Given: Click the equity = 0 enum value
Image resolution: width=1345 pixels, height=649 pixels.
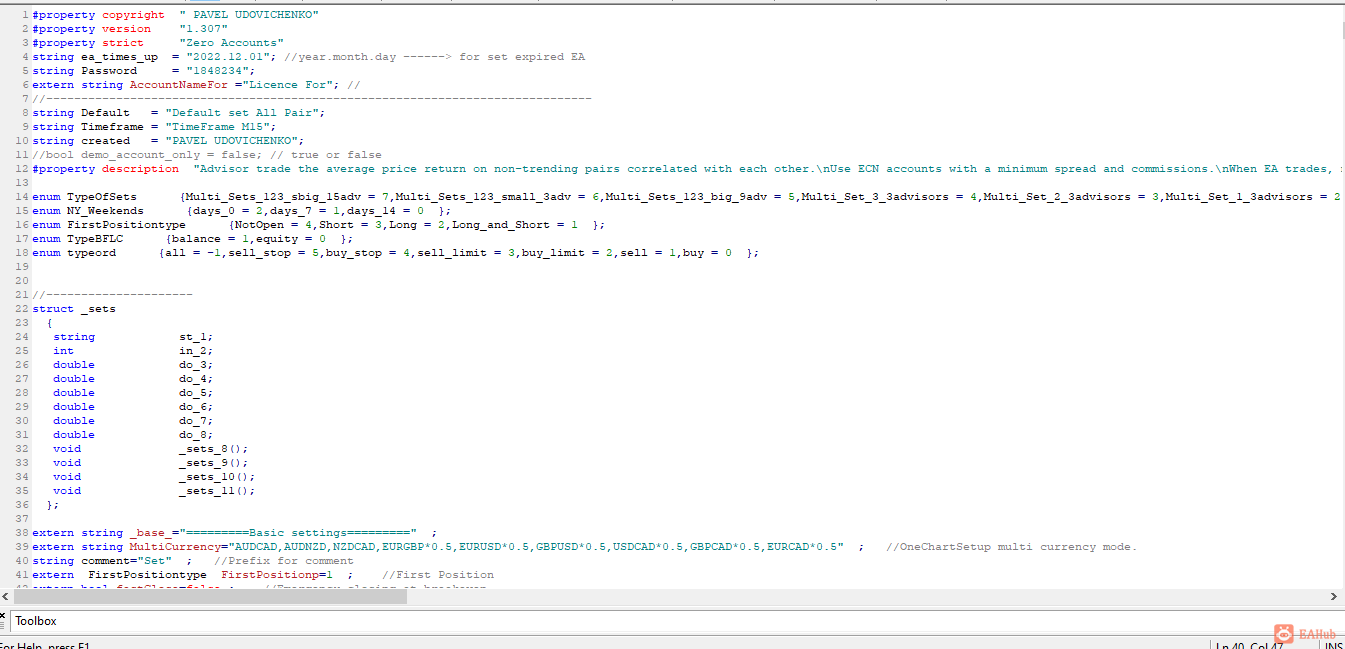Looking at the screenshot, I should coord(291,239).
